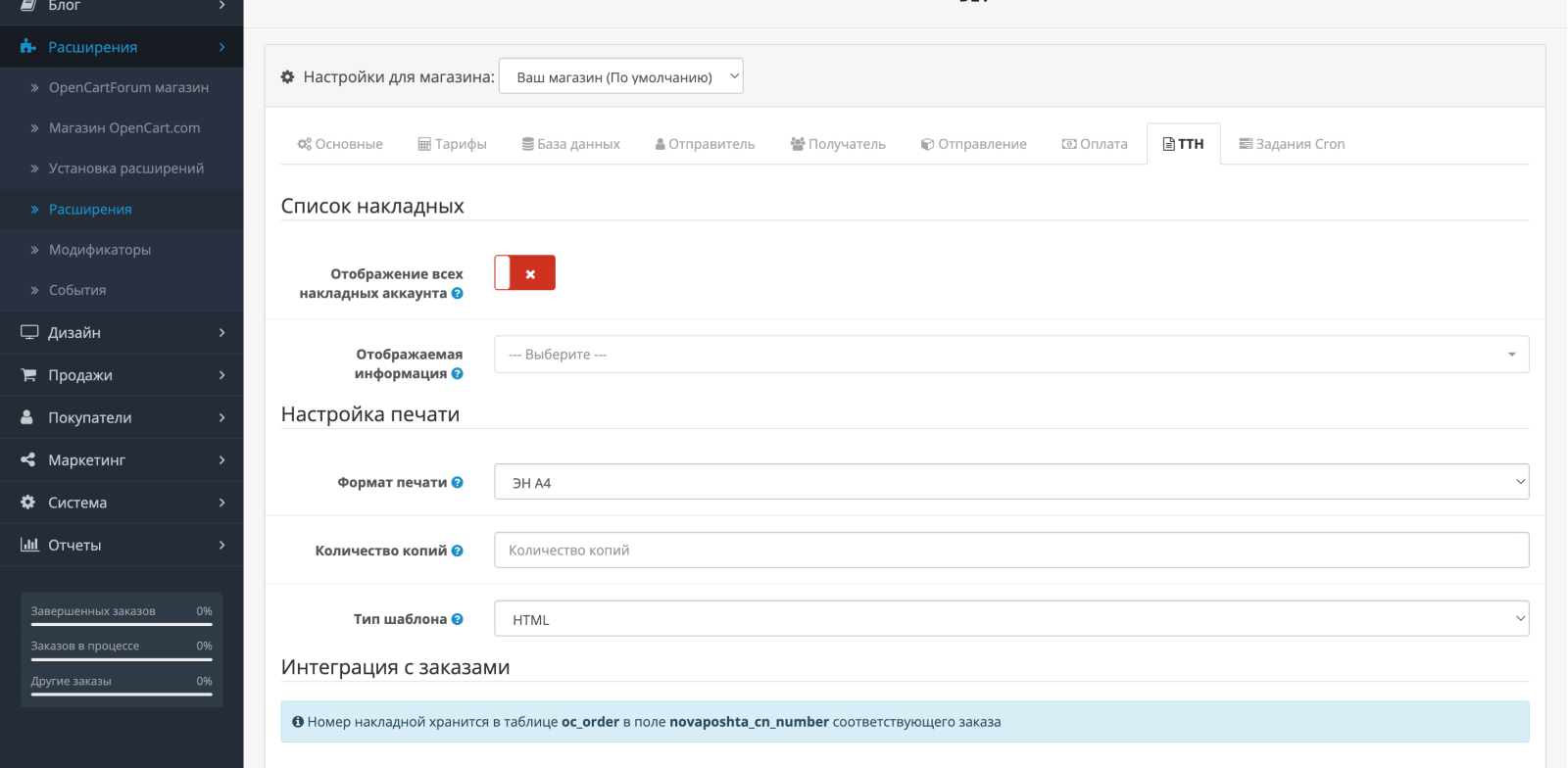Click novaposhta_cn_number text in notice
This screenshot has height=768, width=1568.
(749, 722)
